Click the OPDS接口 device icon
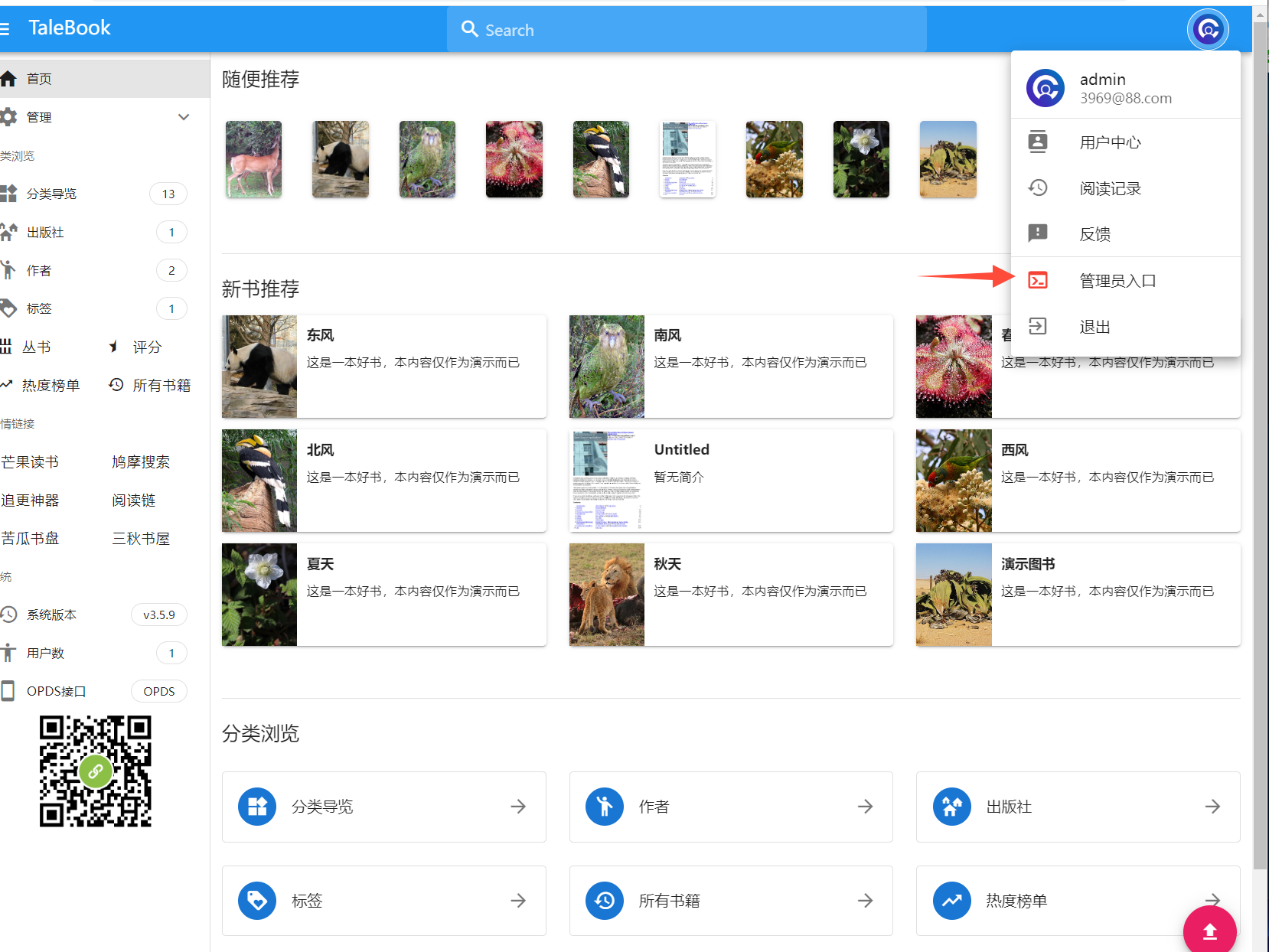Image resolution: width=1269 pixels, height=952 pixels. pyautogui.click(x=8, y=691)
